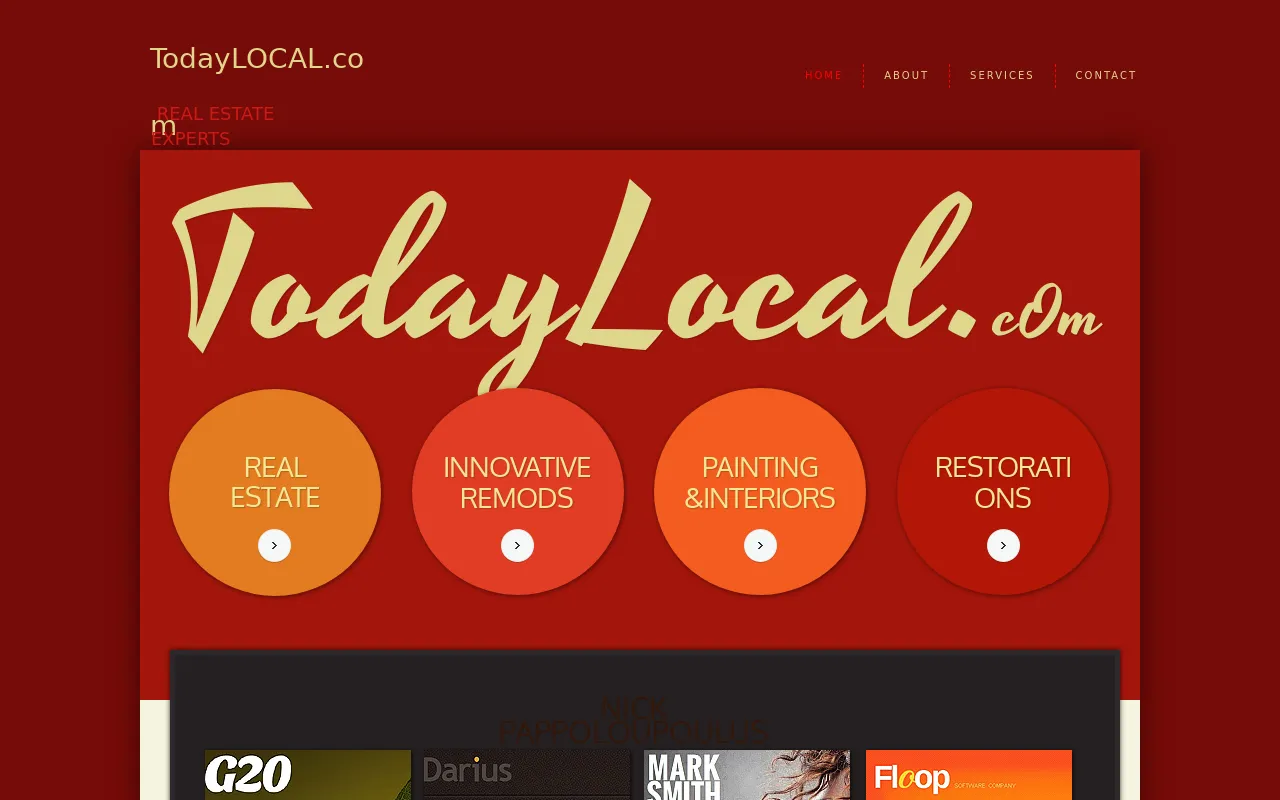
Task: Click the arrow icon under Painting & Interiors
Action: tap(760, 545)
